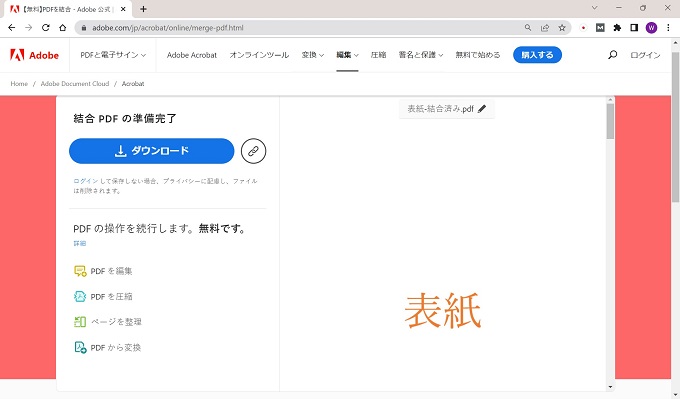Go to Adobe Document Cloud breadcrumb
Screen dimensions: 680x399
[75, 84]
